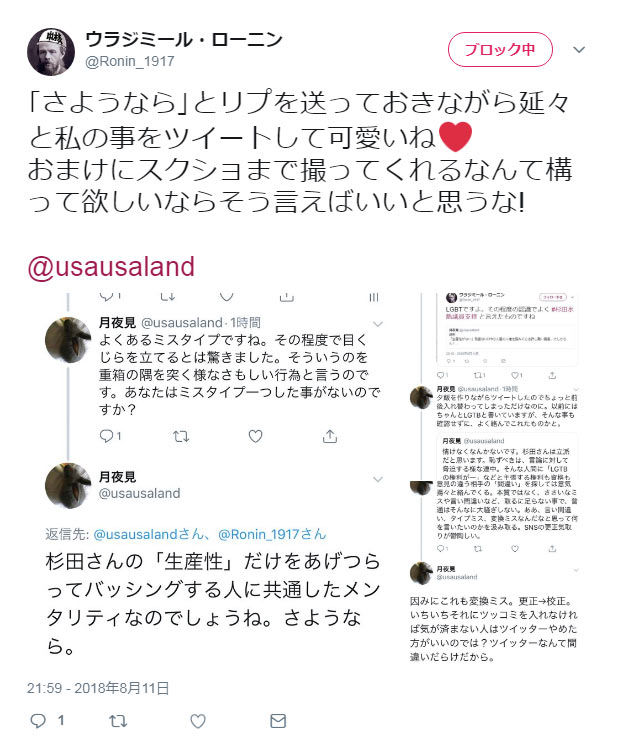Open the left attached screenshot image
The height and width of the screenshot is (752, 617).
click(214, 477)
